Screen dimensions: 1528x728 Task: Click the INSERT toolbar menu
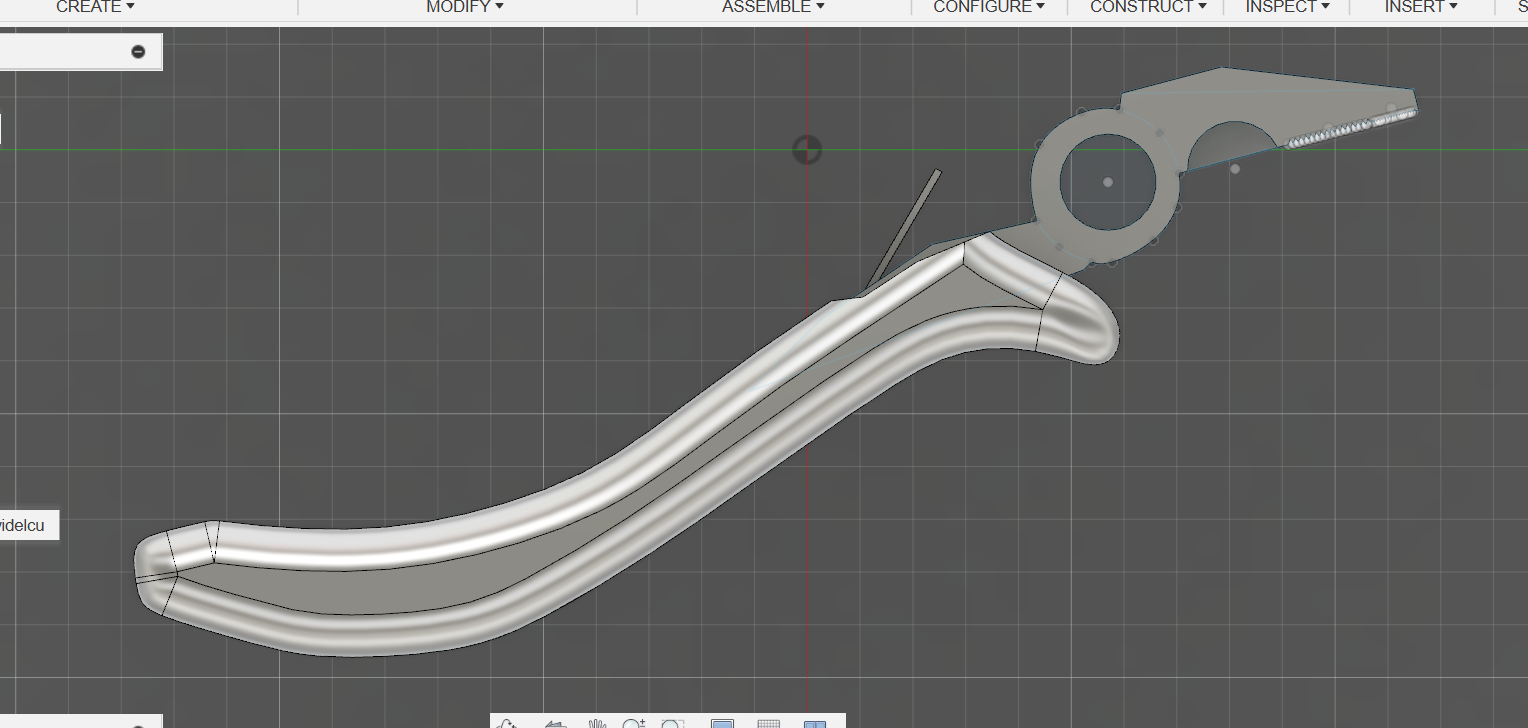(x=1420, y=7)
